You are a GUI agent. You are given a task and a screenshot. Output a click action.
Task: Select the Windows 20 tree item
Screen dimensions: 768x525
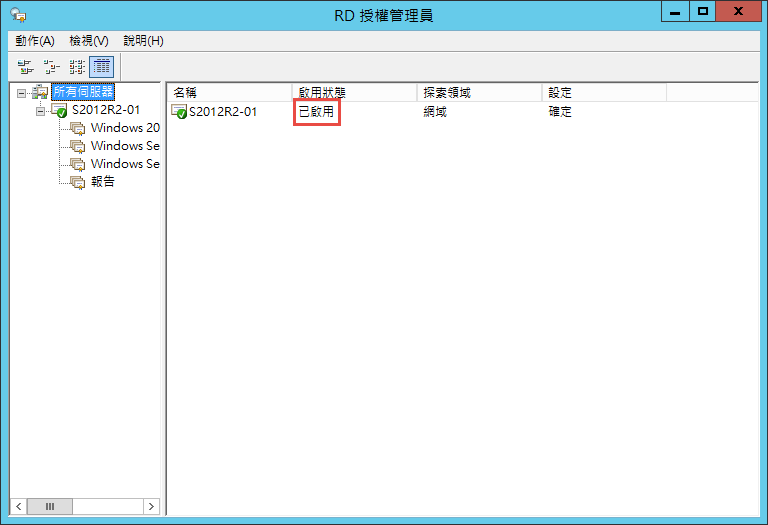(x=125, y=128)
